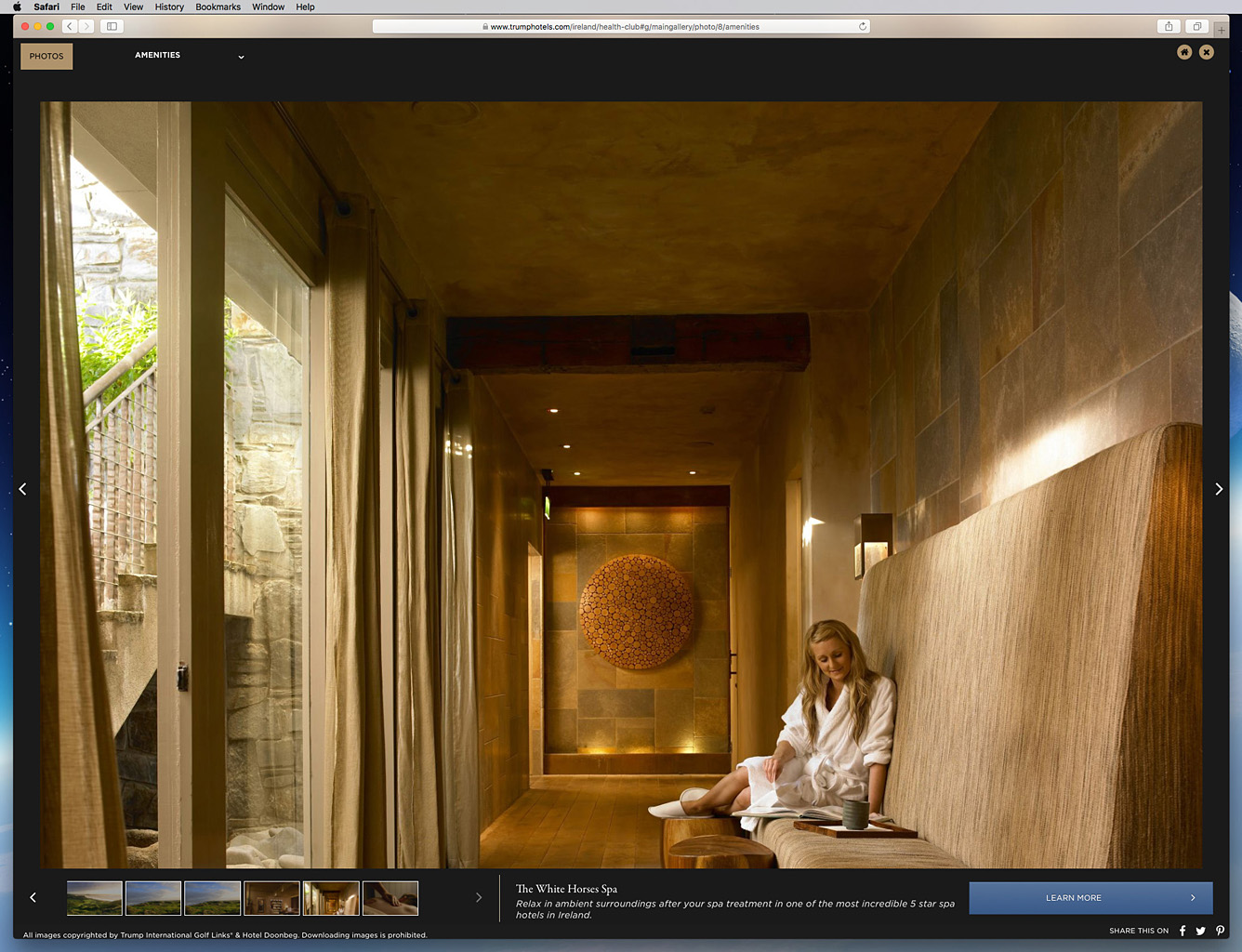The image size is (1242, 952).
Task: Return to gallery home via house icon
Action: 1183,52
